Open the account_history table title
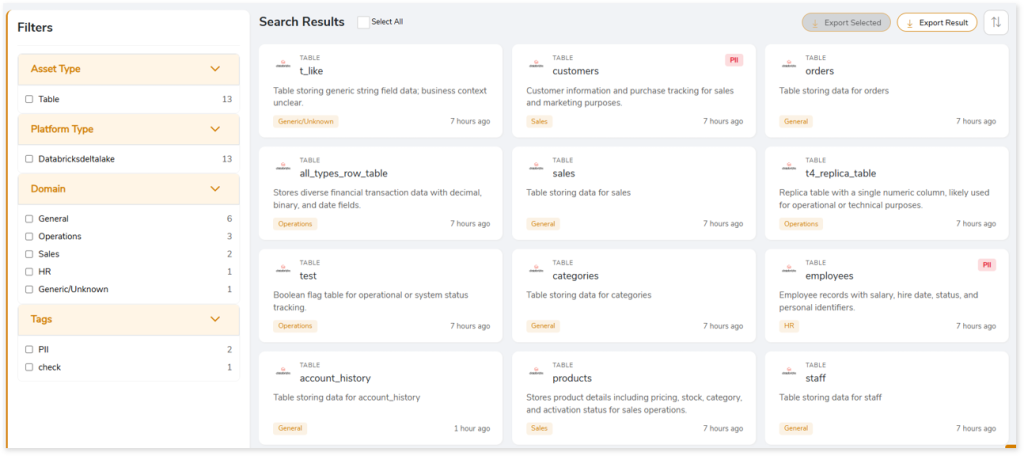Viewport: 1024px width, 456px height. (x=335, y=378)
